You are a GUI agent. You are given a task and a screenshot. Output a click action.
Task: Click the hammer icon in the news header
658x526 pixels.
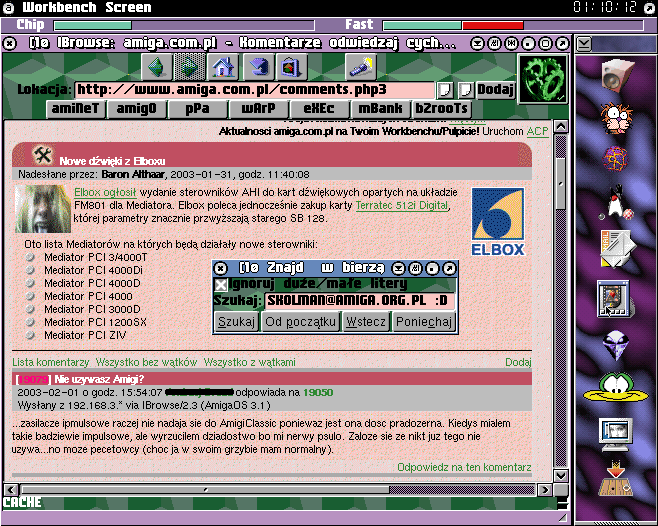pos(42,156)
